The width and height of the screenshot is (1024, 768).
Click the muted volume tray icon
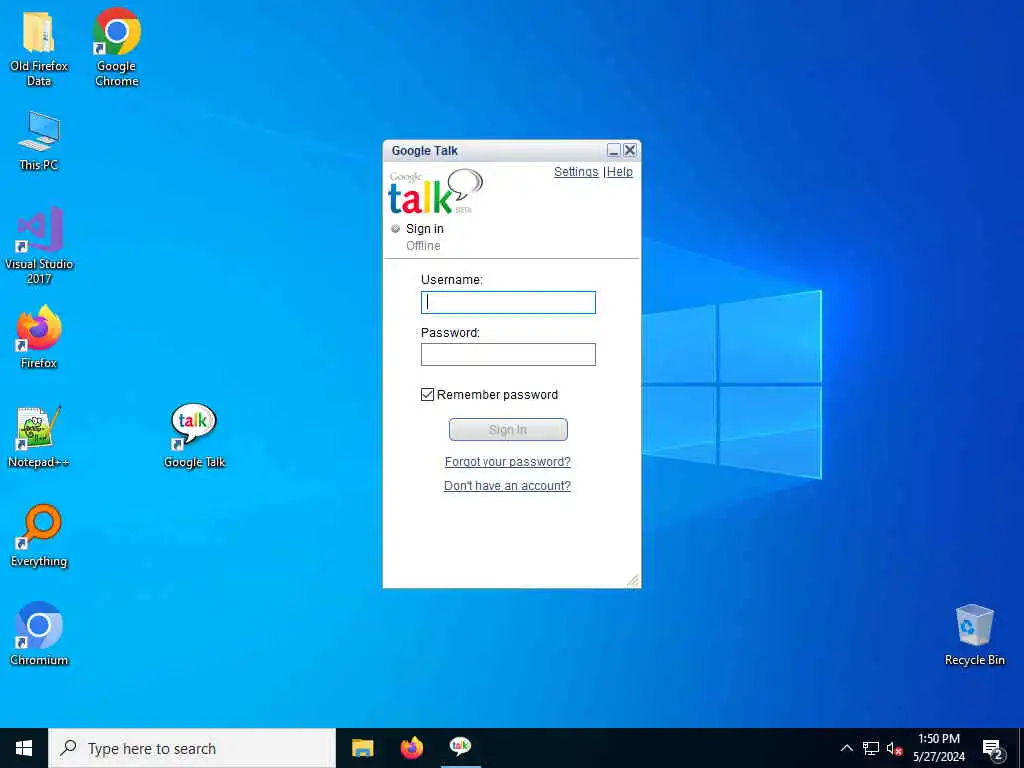coord(894,748)
